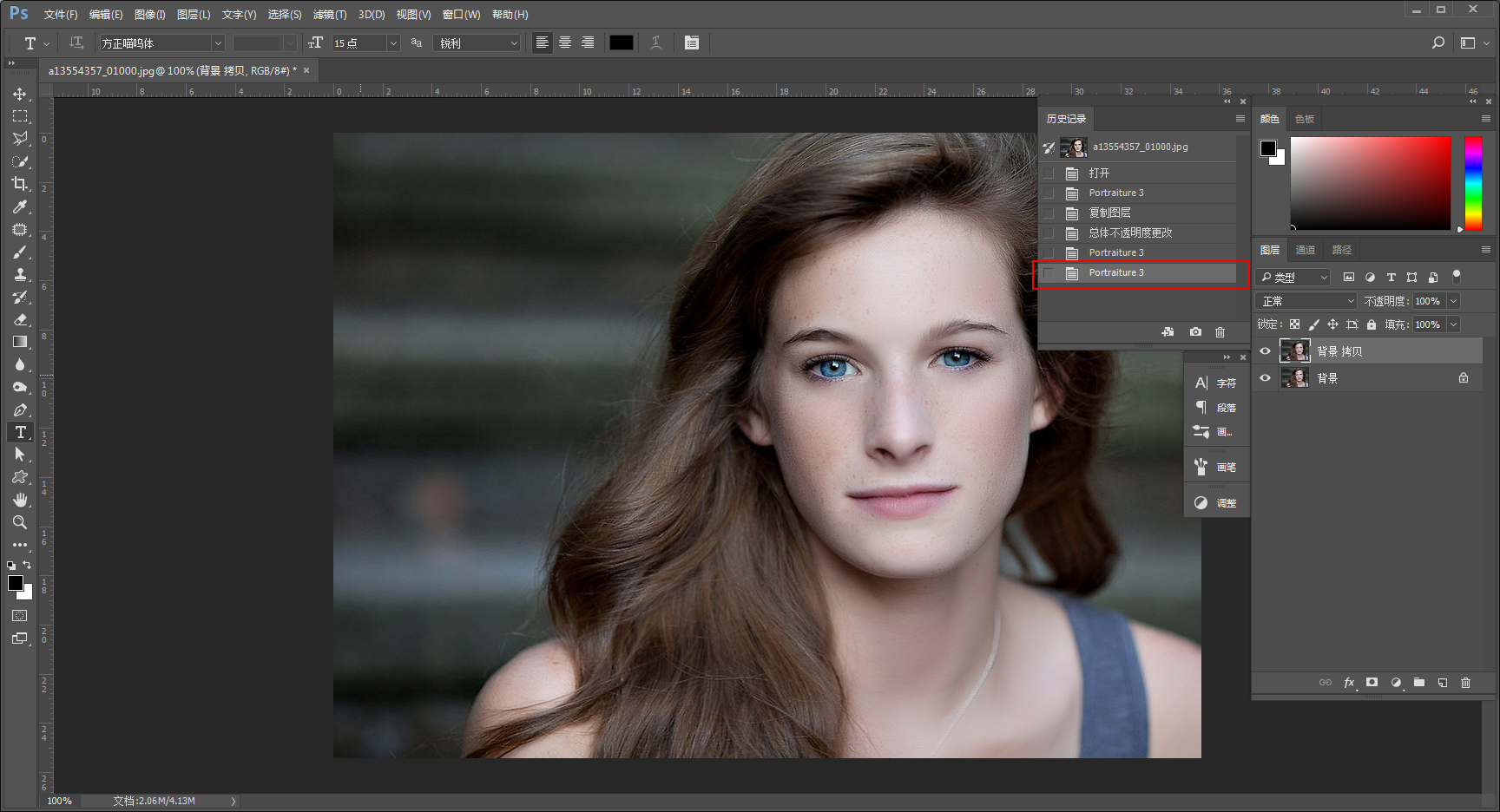The height and width of the screenshot is (812, 1500).
Task: Create new adjustment layer icon
Action: point(1396,683)
